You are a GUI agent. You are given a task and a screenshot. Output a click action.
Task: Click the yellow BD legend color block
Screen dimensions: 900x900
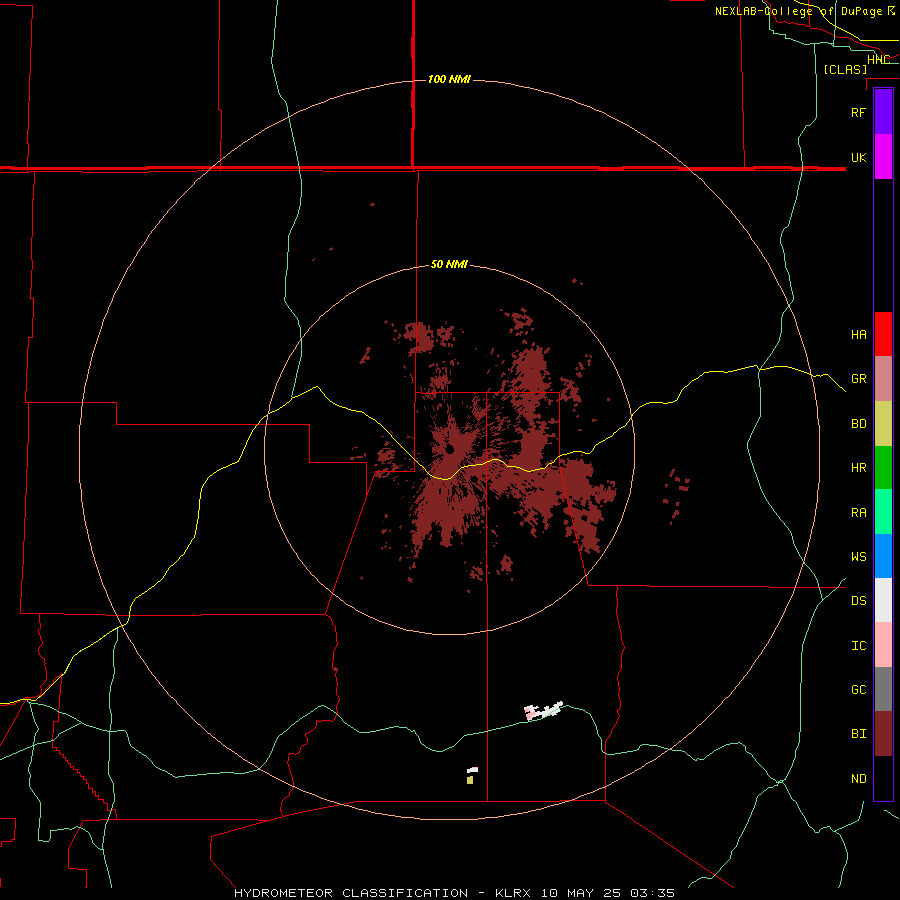883,424
